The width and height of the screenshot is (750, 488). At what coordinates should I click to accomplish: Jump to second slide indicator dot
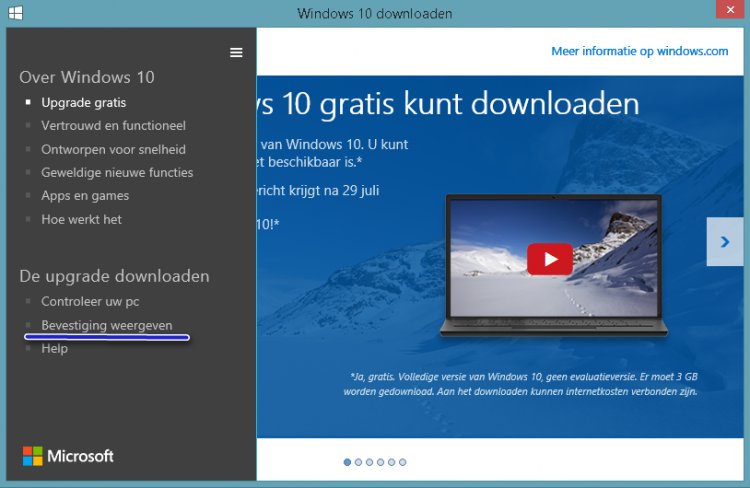click(x=358, y=462)
